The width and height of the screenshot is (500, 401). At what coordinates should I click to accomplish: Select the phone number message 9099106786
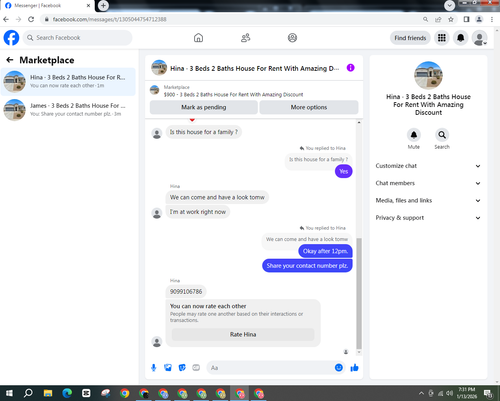point(186,292)
